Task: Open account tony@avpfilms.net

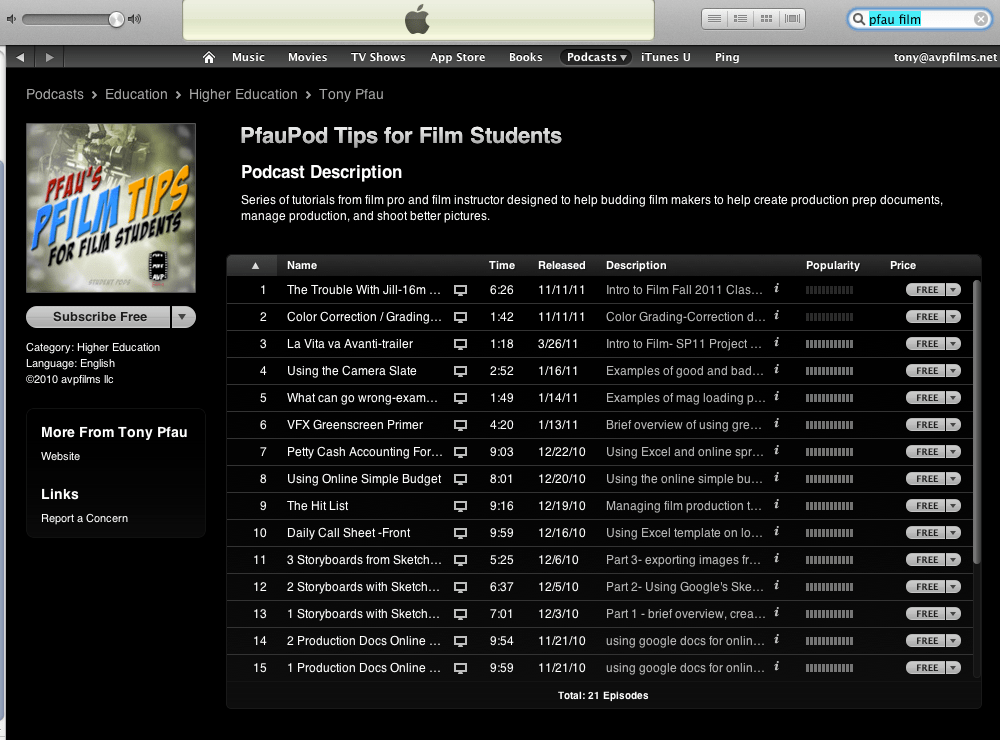Action: click(x=945, y=57)
